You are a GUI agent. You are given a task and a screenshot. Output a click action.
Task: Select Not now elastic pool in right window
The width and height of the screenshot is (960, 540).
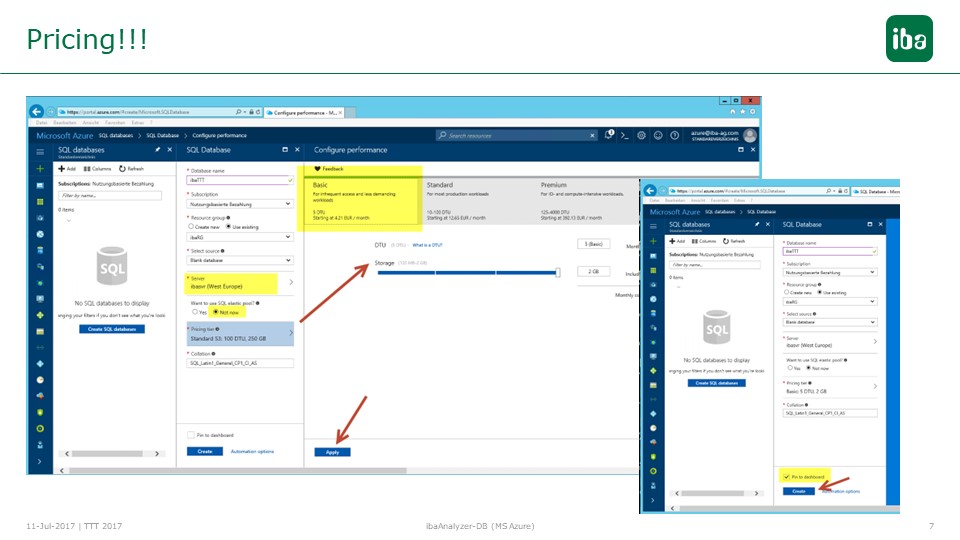pos(808,368)
